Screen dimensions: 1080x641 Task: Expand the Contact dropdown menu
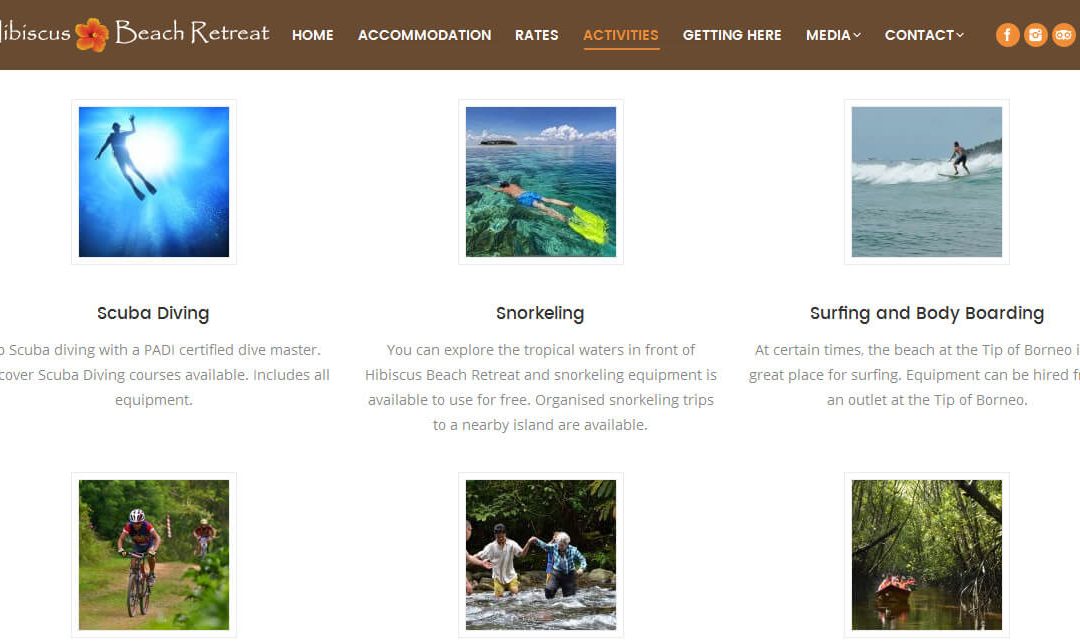click(x=924, y=35)
